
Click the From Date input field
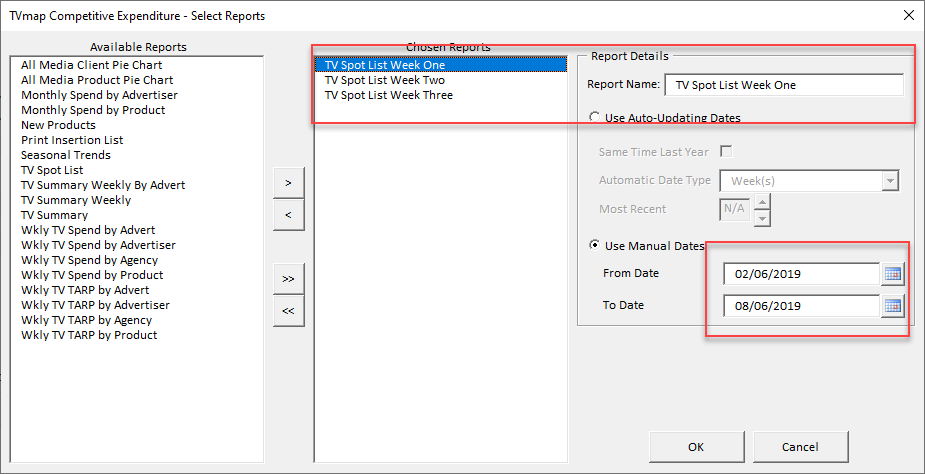click(802, 274)
